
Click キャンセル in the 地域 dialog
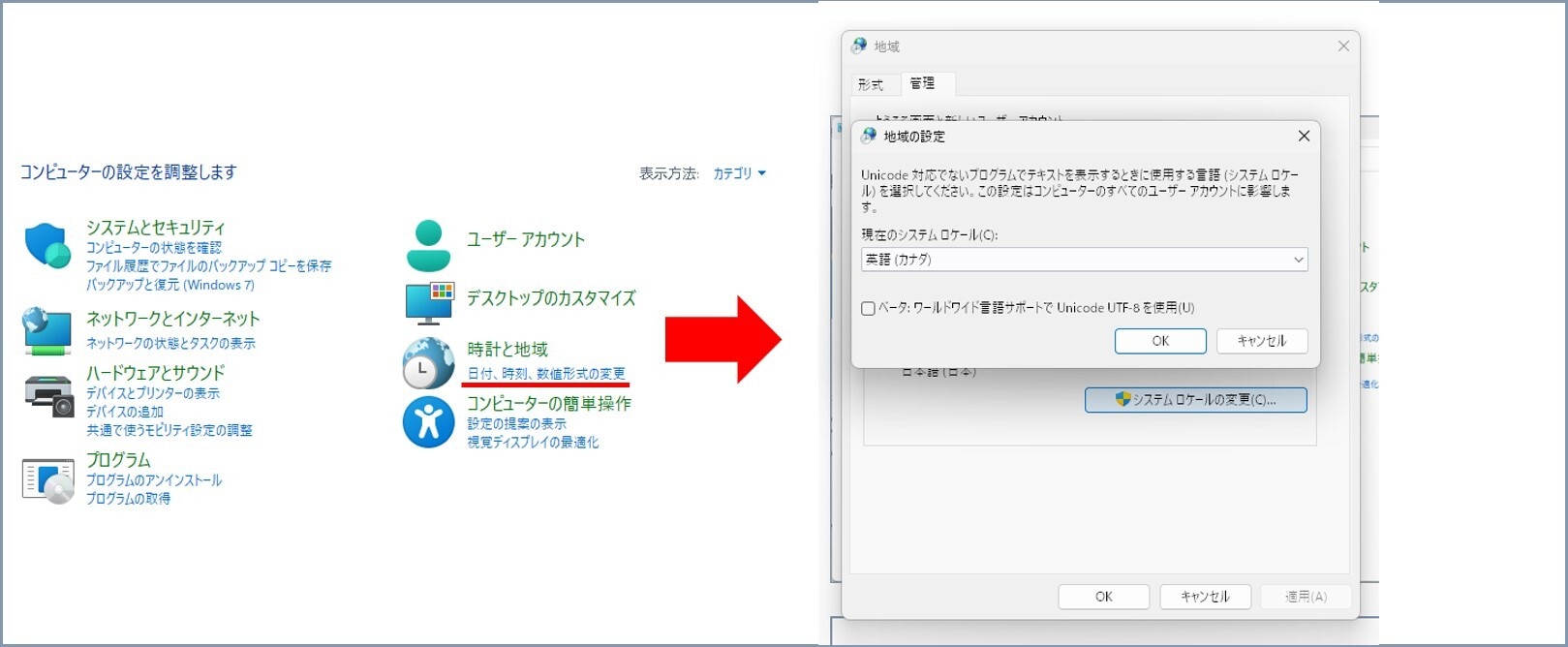(1205, 597)
